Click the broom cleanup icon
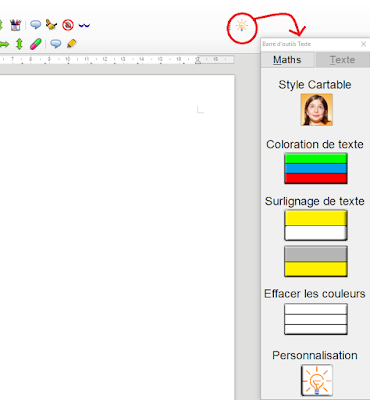The image size is (370, 400). (51, 25)
